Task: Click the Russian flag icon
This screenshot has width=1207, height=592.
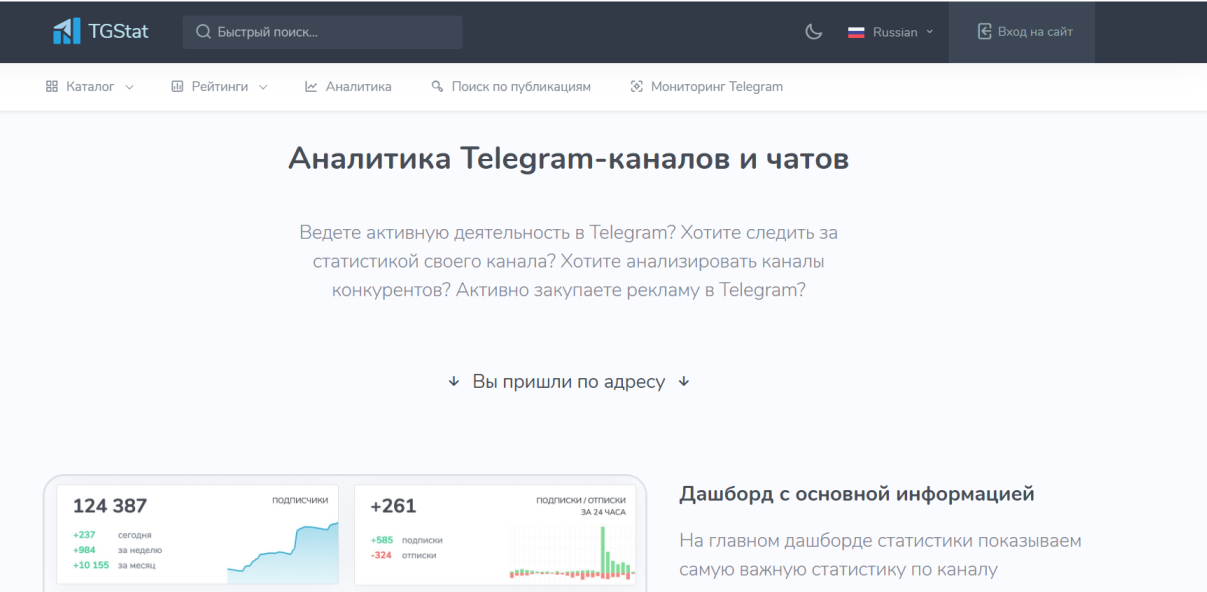Action: (x=856, y=32)
